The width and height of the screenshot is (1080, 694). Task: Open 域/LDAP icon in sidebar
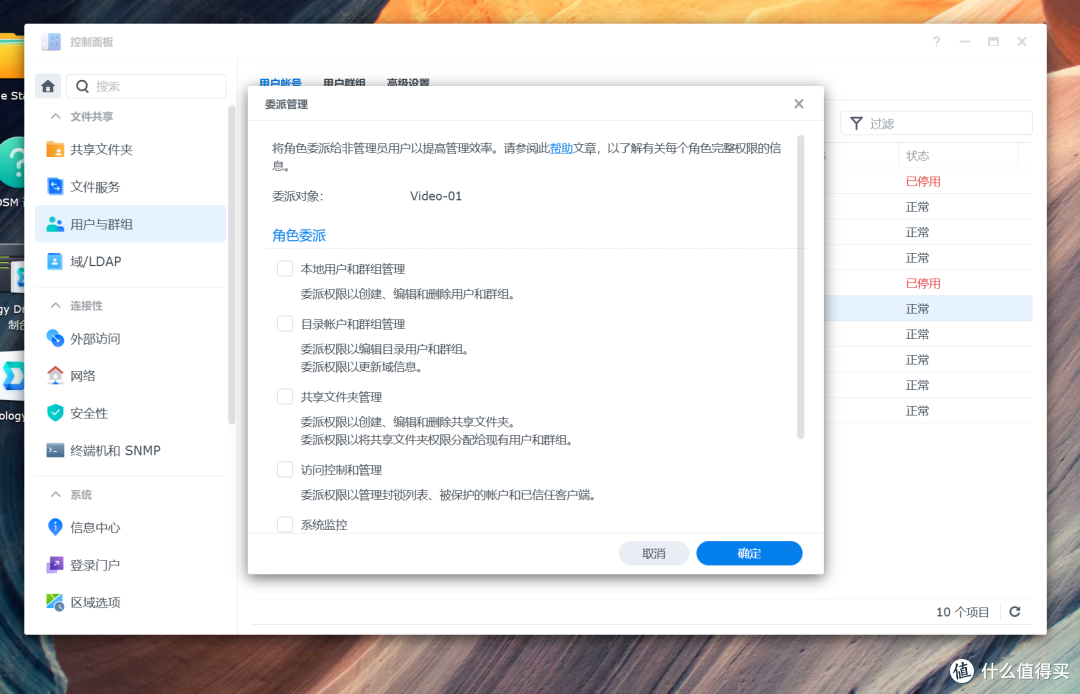coord(55,261)
